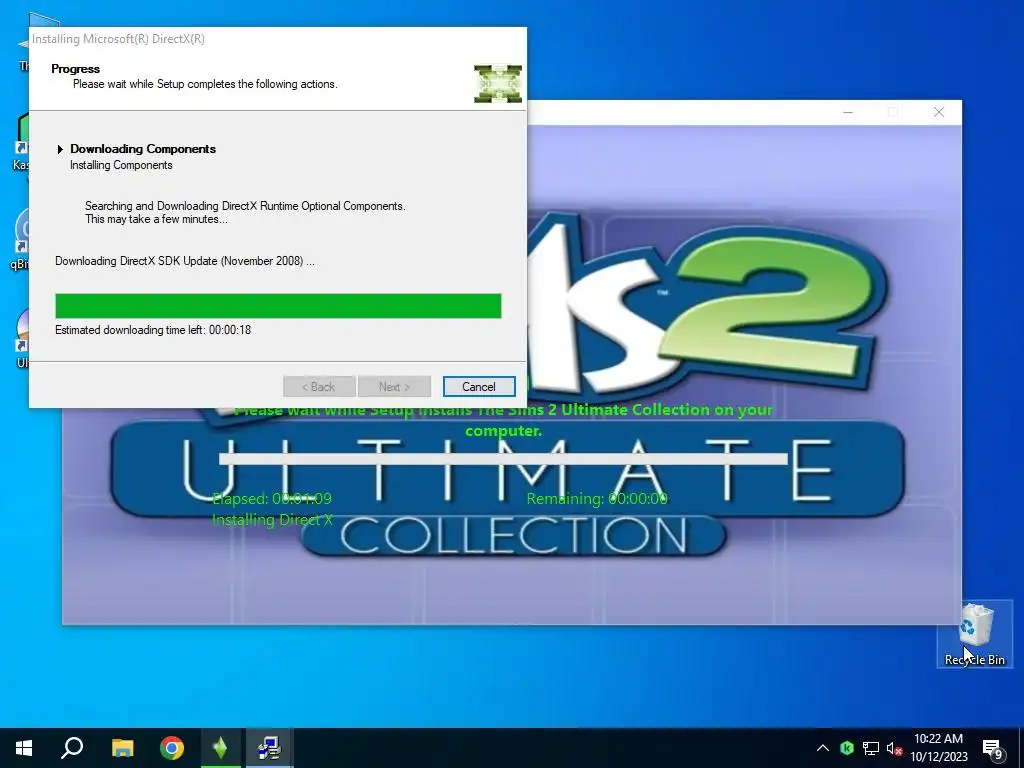Screen dimensions: 1024x768
Task: Select the Downloading Components arrow marker
Action: (x=60, y=149)
